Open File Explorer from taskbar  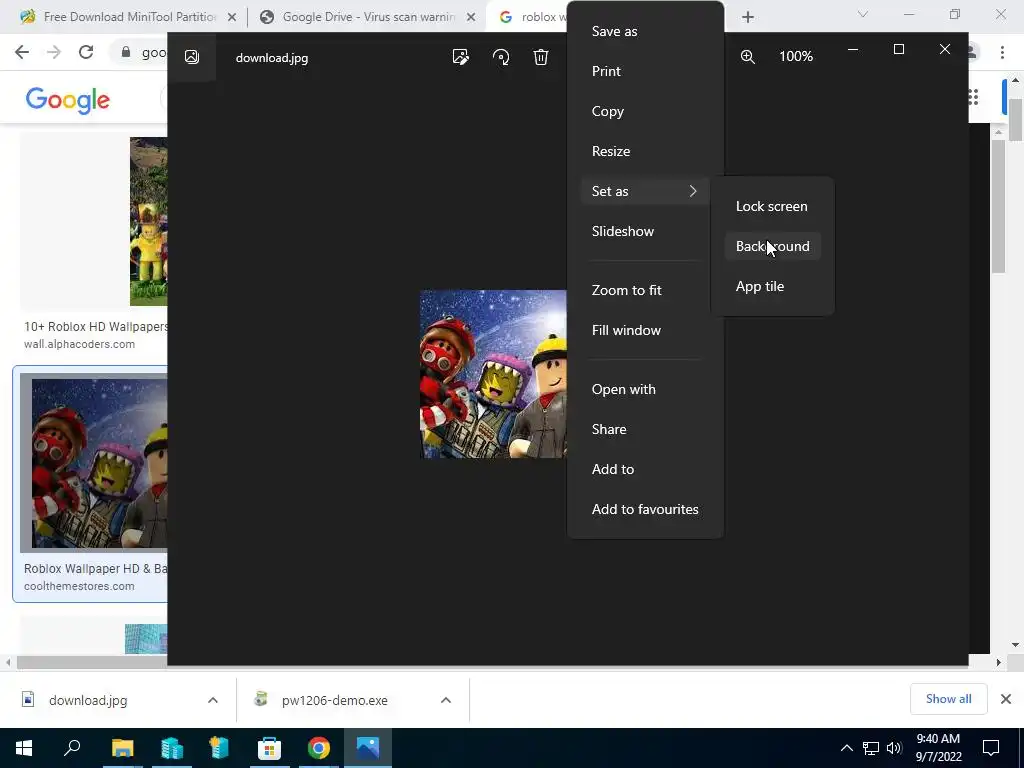[122, 748]
